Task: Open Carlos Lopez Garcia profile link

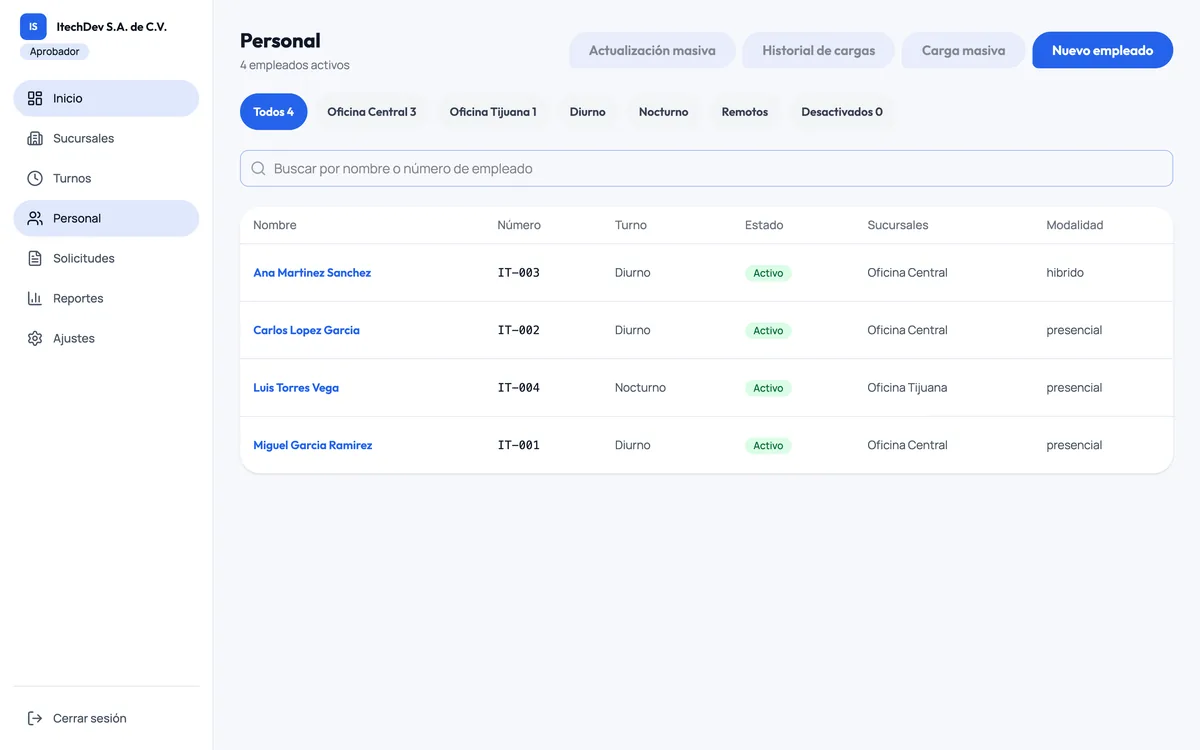Action: 306,330
